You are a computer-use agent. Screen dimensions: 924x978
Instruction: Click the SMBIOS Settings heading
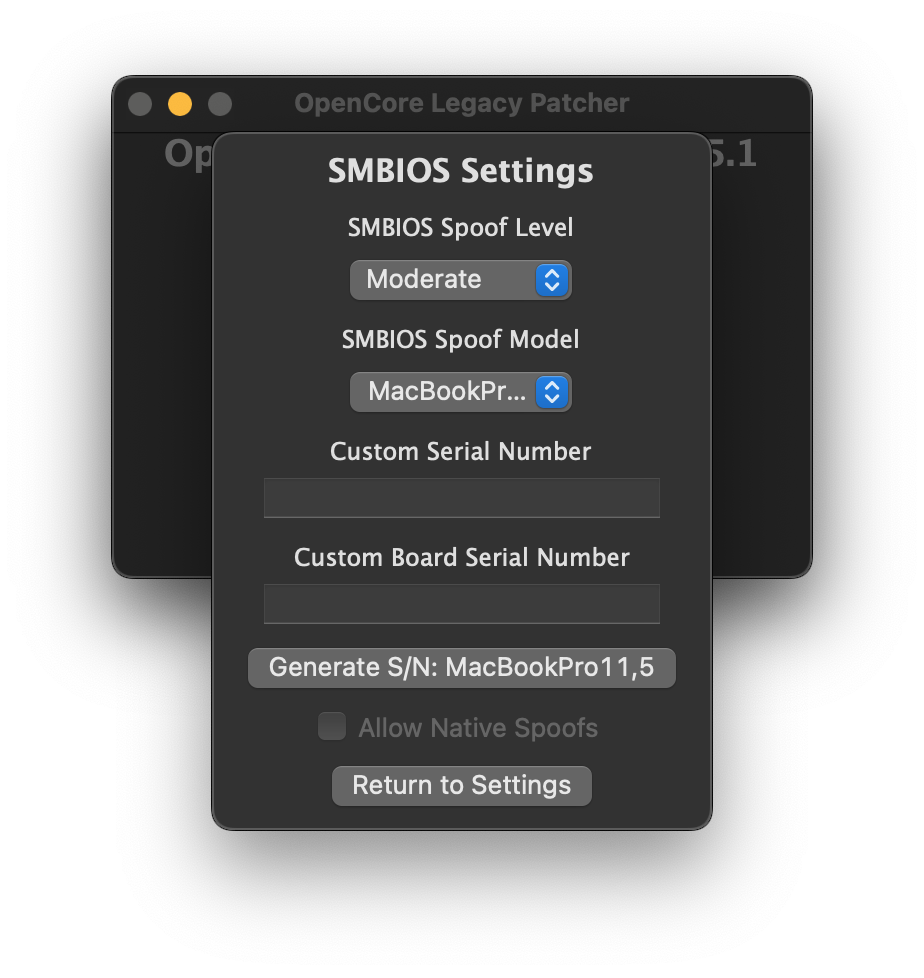[x=461, y=171]
